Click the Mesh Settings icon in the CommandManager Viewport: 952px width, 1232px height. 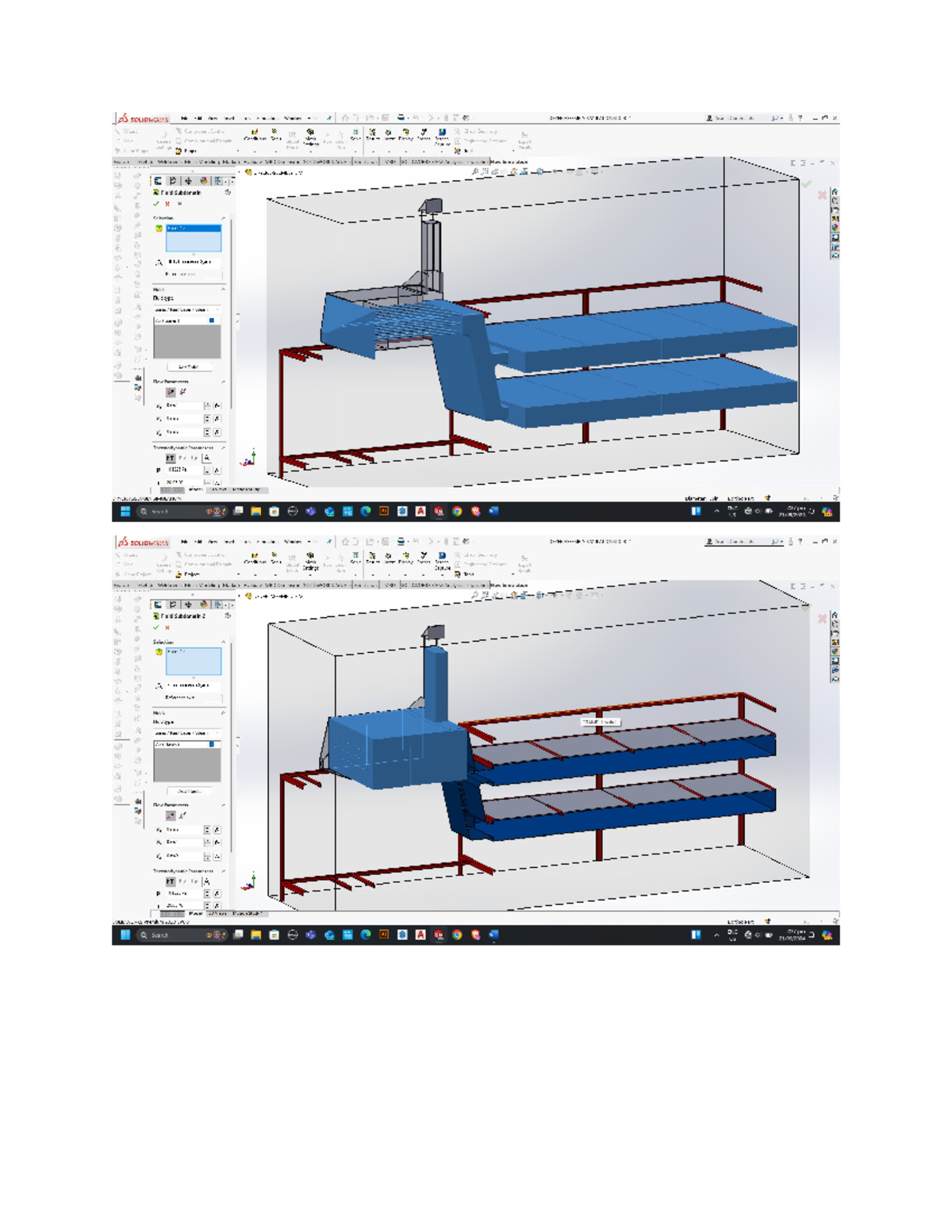(310, 135)
